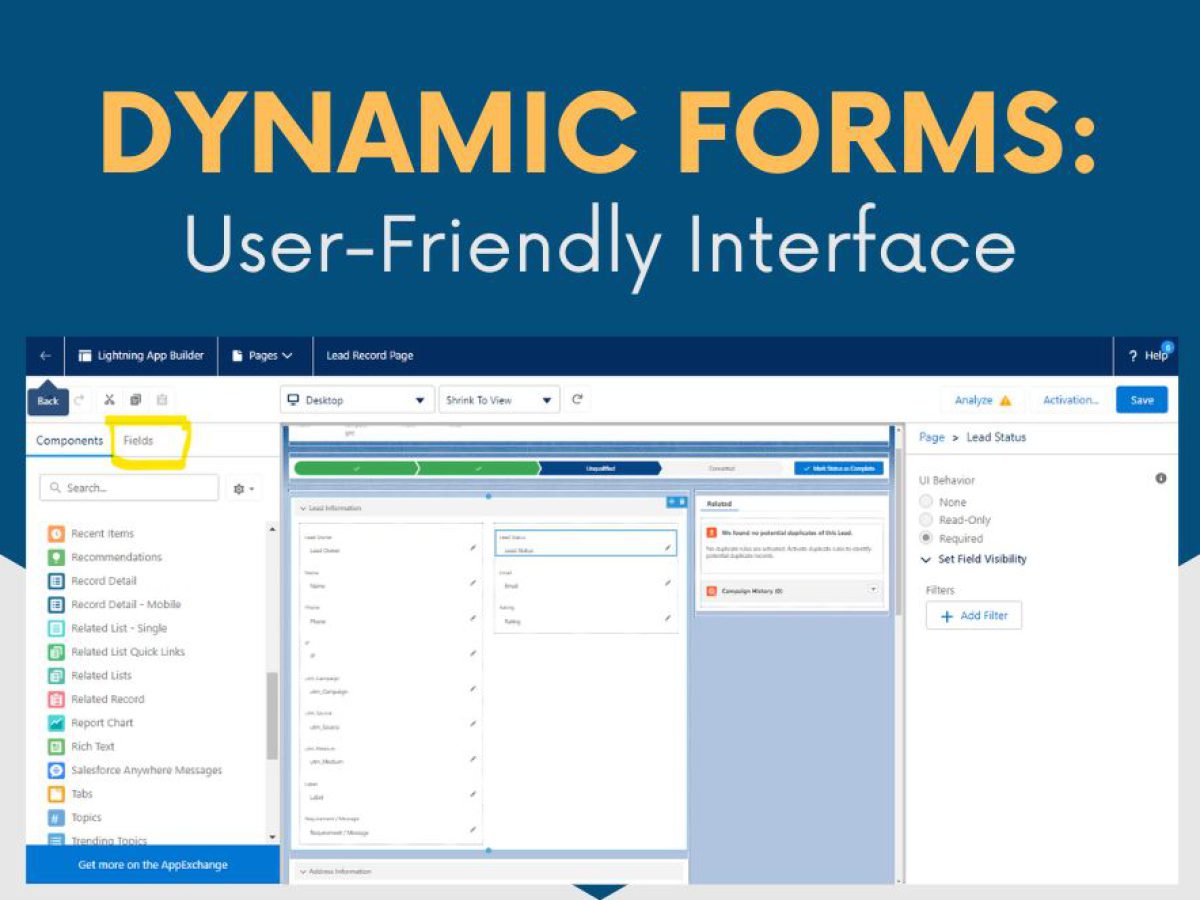Viewport: 1200px width, 900px height.
Task: Click the Related Lists component icon
Action: pyautogui.click(x=56, y=676)
